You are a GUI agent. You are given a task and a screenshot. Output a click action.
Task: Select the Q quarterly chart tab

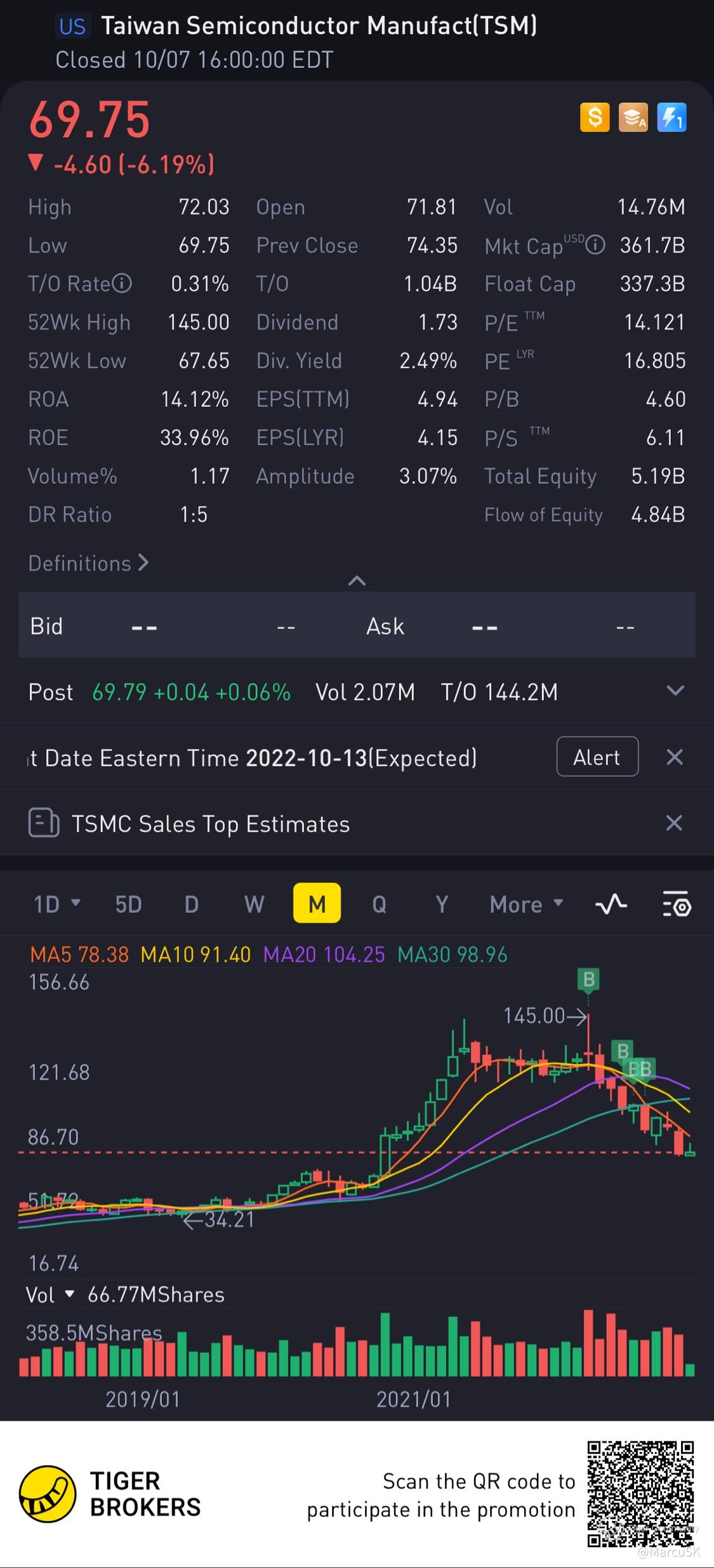click(x=379, y=904)
